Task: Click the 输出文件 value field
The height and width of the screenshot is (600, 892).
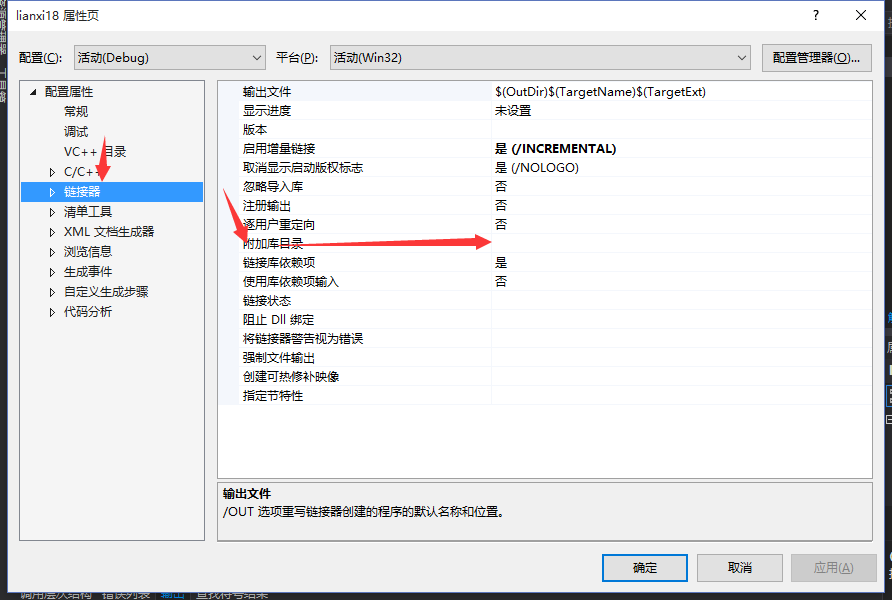Action: (682, 92)
